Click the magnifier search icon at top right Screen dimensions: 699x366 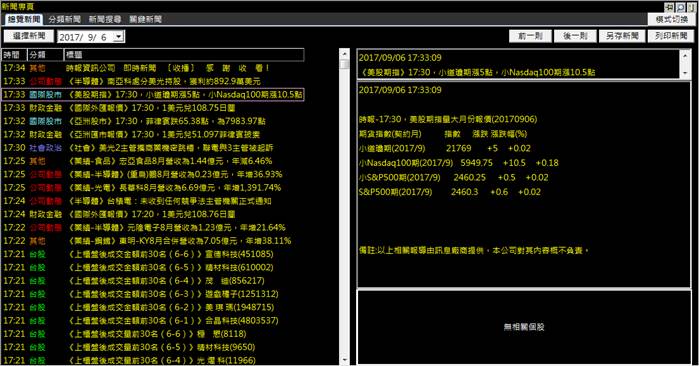coord(680,7)
